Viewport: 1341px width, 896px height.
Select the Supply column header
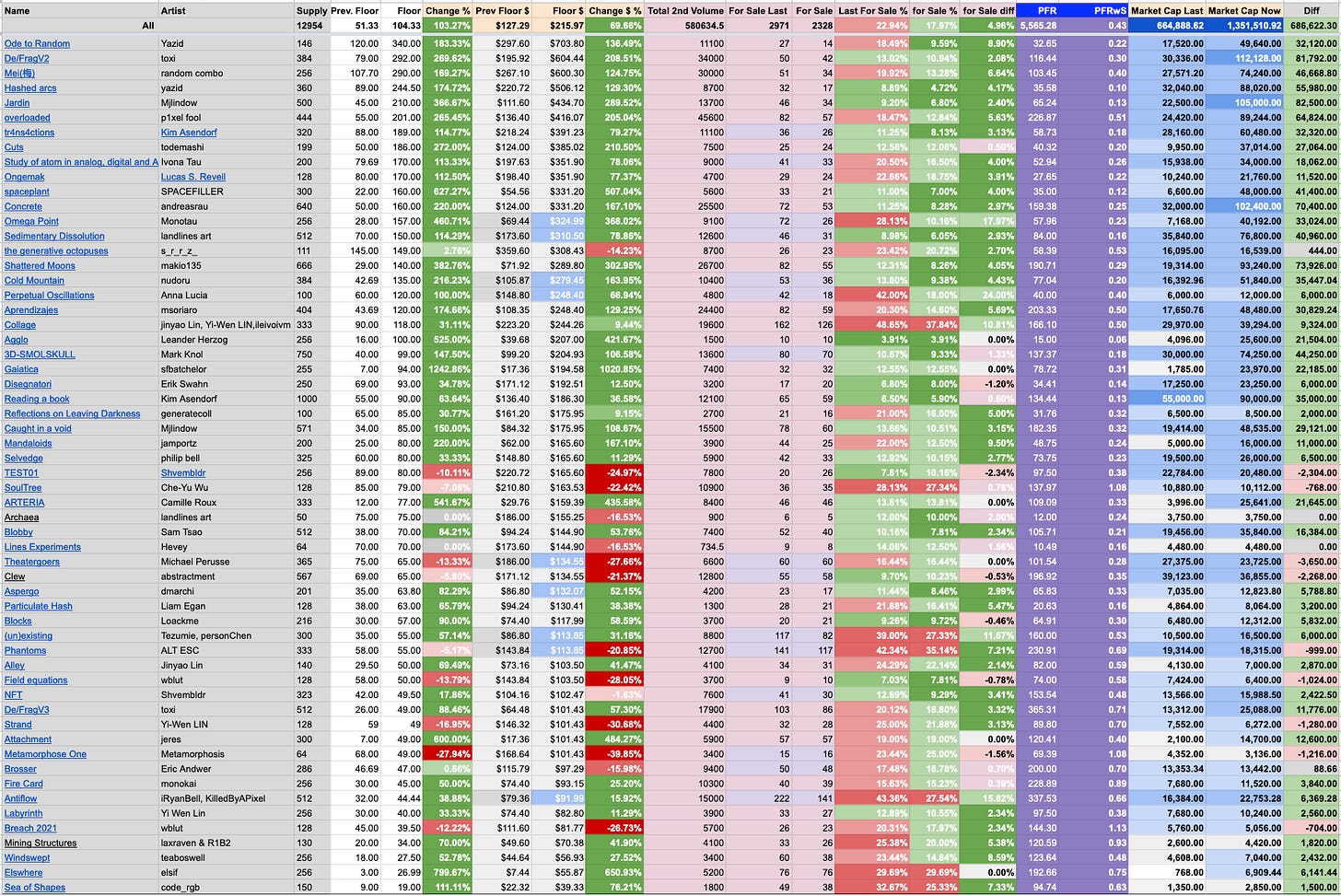pos(312,10)
